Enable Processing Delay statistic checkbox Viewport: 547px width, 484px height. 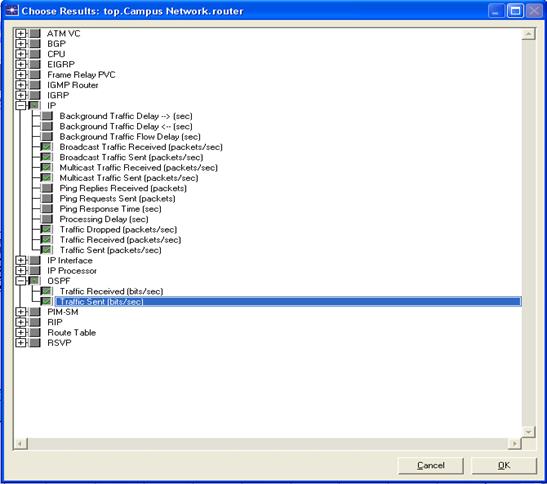[47, 219]
